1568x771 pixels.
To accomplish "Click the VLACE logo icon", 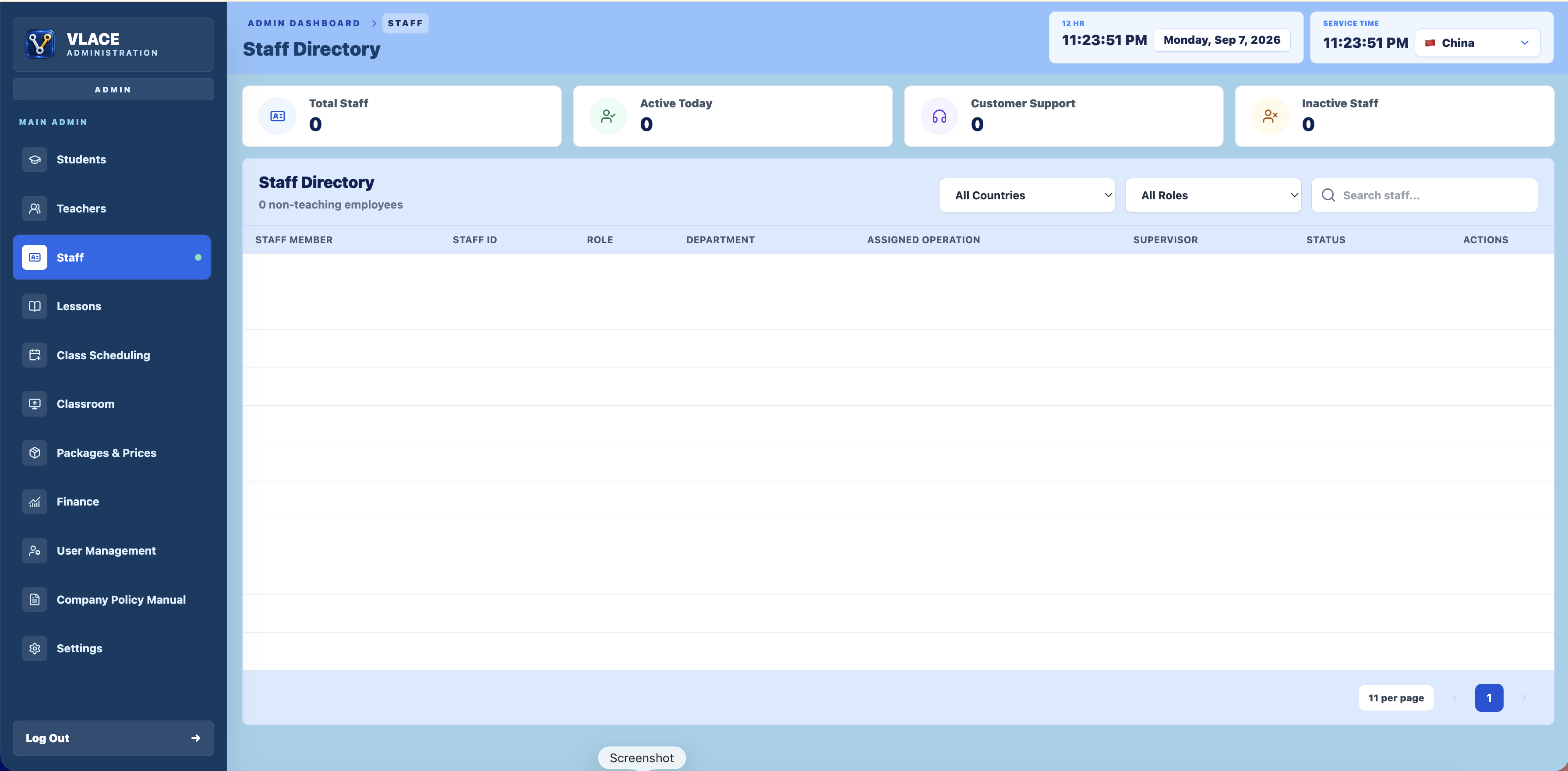I will (40, 44).
